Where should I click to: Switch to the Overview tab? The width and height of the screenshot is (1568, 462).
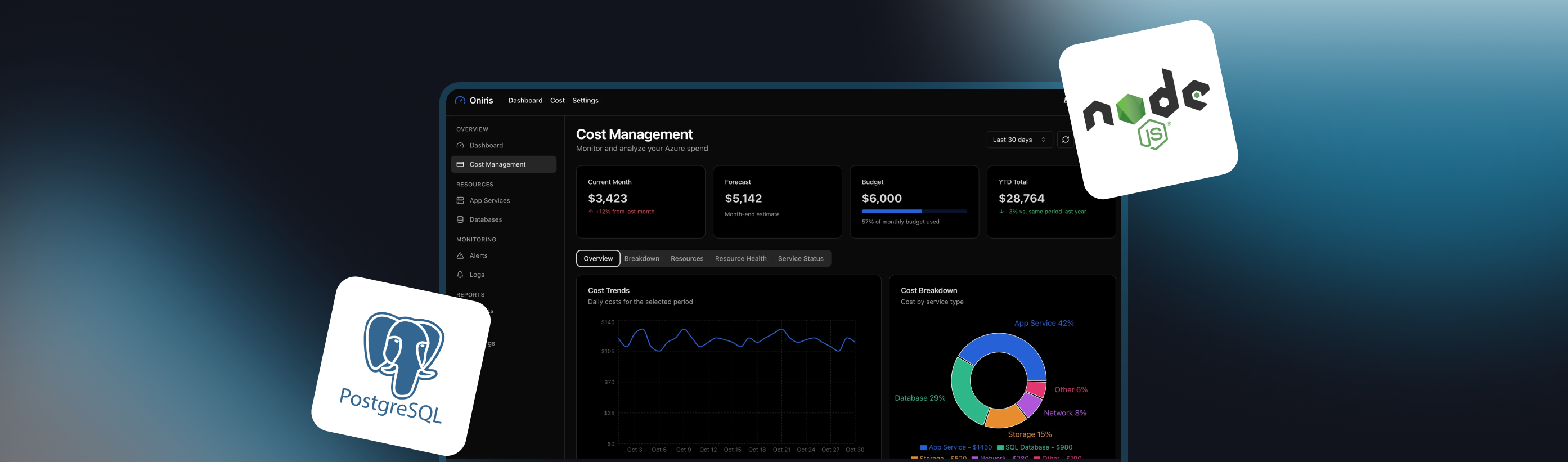tap(599, 258)
